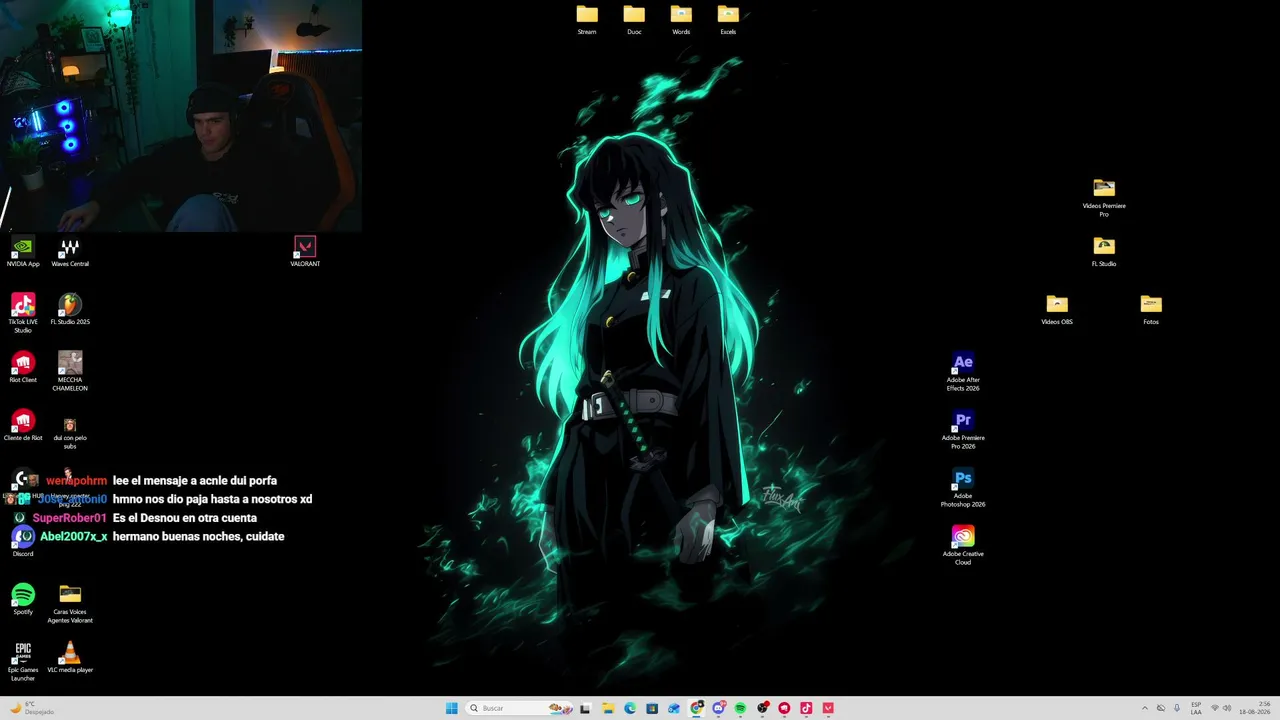Select the Words desktop folder
Viewport: 1280px width, 720px height.
[681, 20]
